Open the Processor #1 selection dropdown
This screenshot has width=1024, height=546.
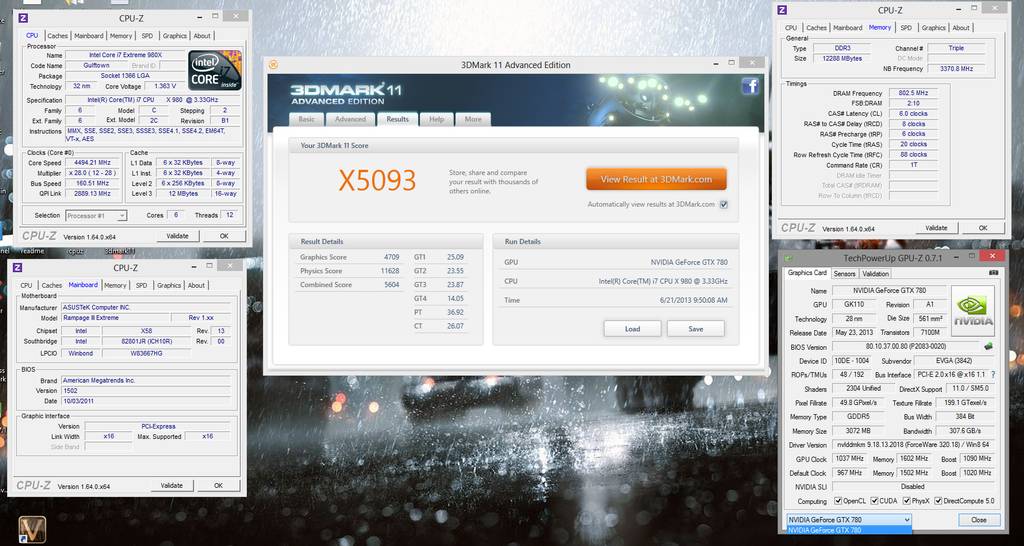pos(96,215)
